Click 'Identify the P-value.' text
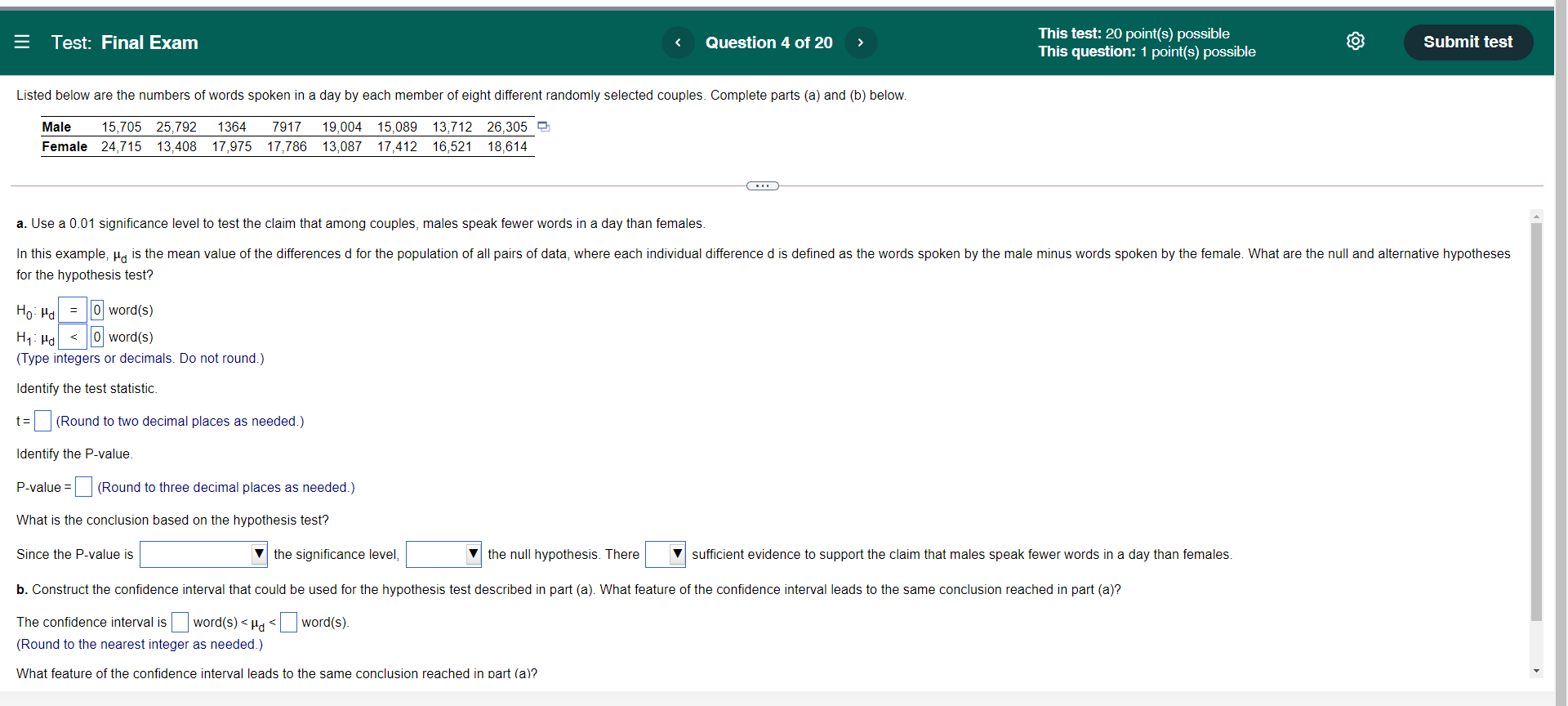This screenshot has width=1568, height=706. click(74, 454)
